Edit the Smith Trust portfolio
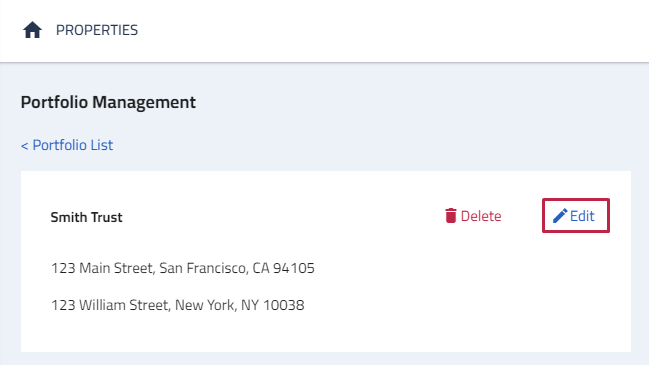 (x=576, y=216)
